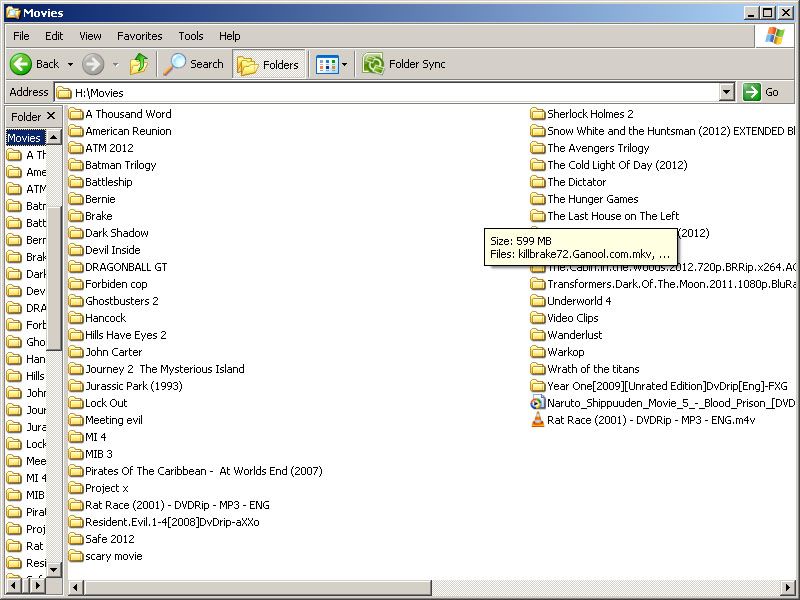Select The Hunger Games folder name
The height and width of the screenshot is (600, 800).
[x=593, y=199]
